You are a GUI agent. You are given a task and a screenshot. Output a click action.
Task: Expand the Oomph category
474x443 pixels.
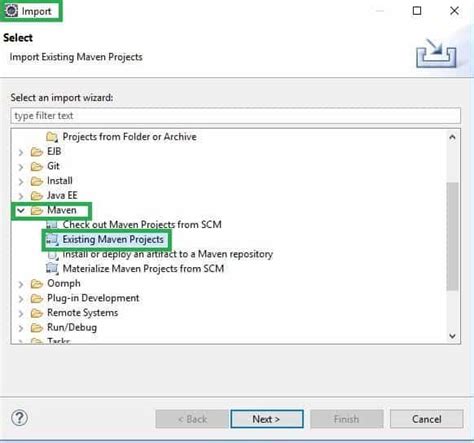point(21,284)
